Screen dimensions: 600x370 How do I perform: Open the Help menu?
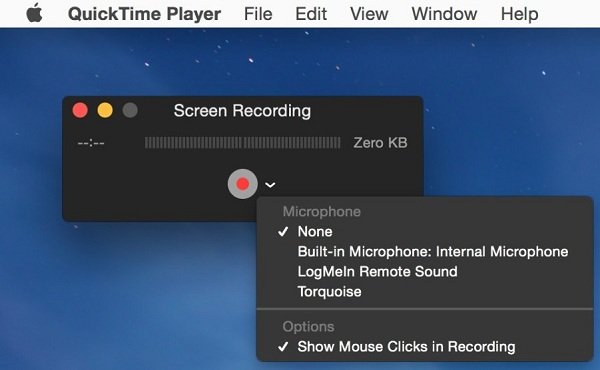(x=520, y=14)
